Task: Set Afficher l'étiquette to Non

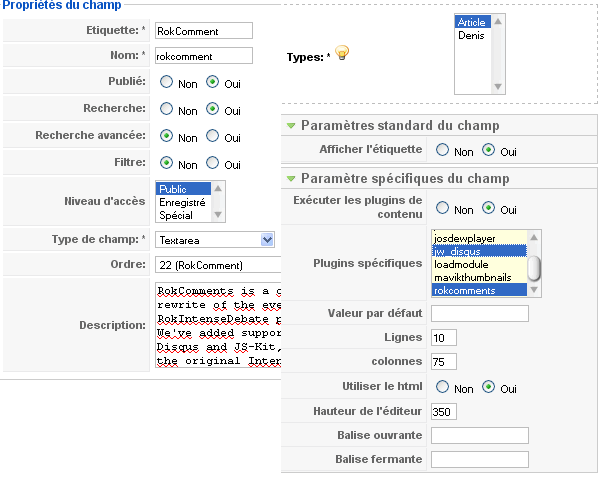Action: click(x=442, y=150)
